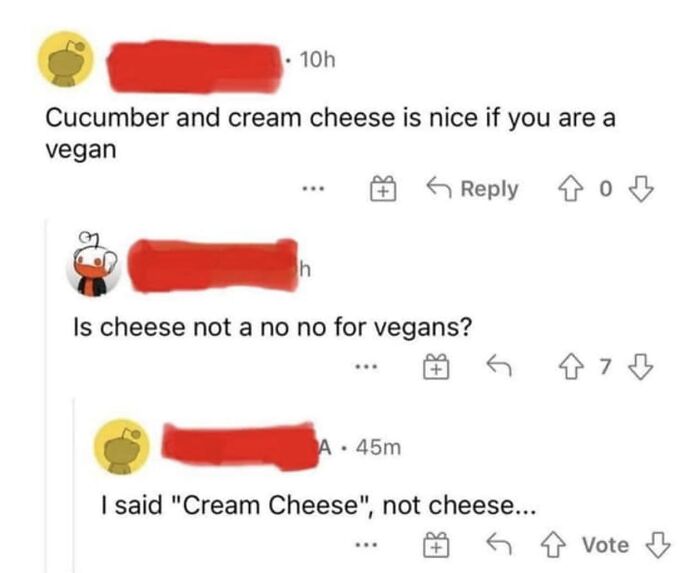
Task: Open more options on the vegans question comment
Action: [x=367, y=368]
